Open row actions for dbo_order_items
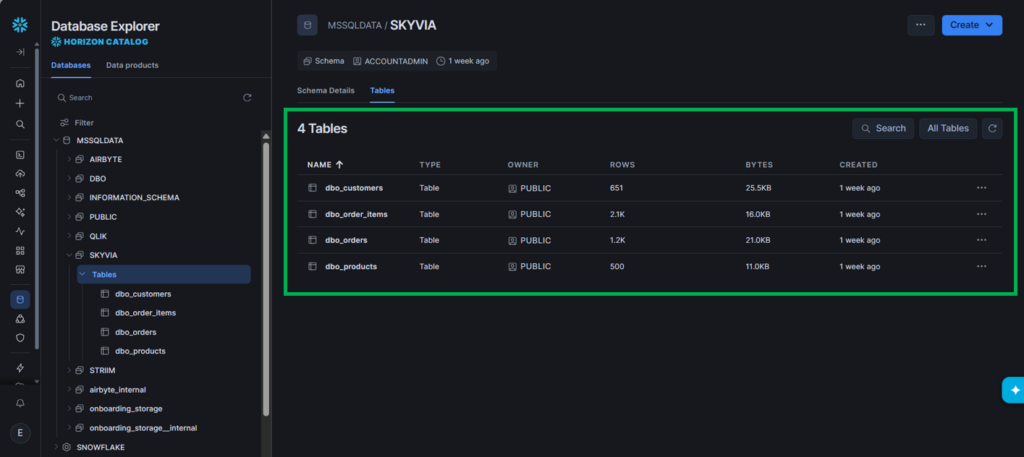The width and height of the screenshot is (1024, 457). coord(981,214)
